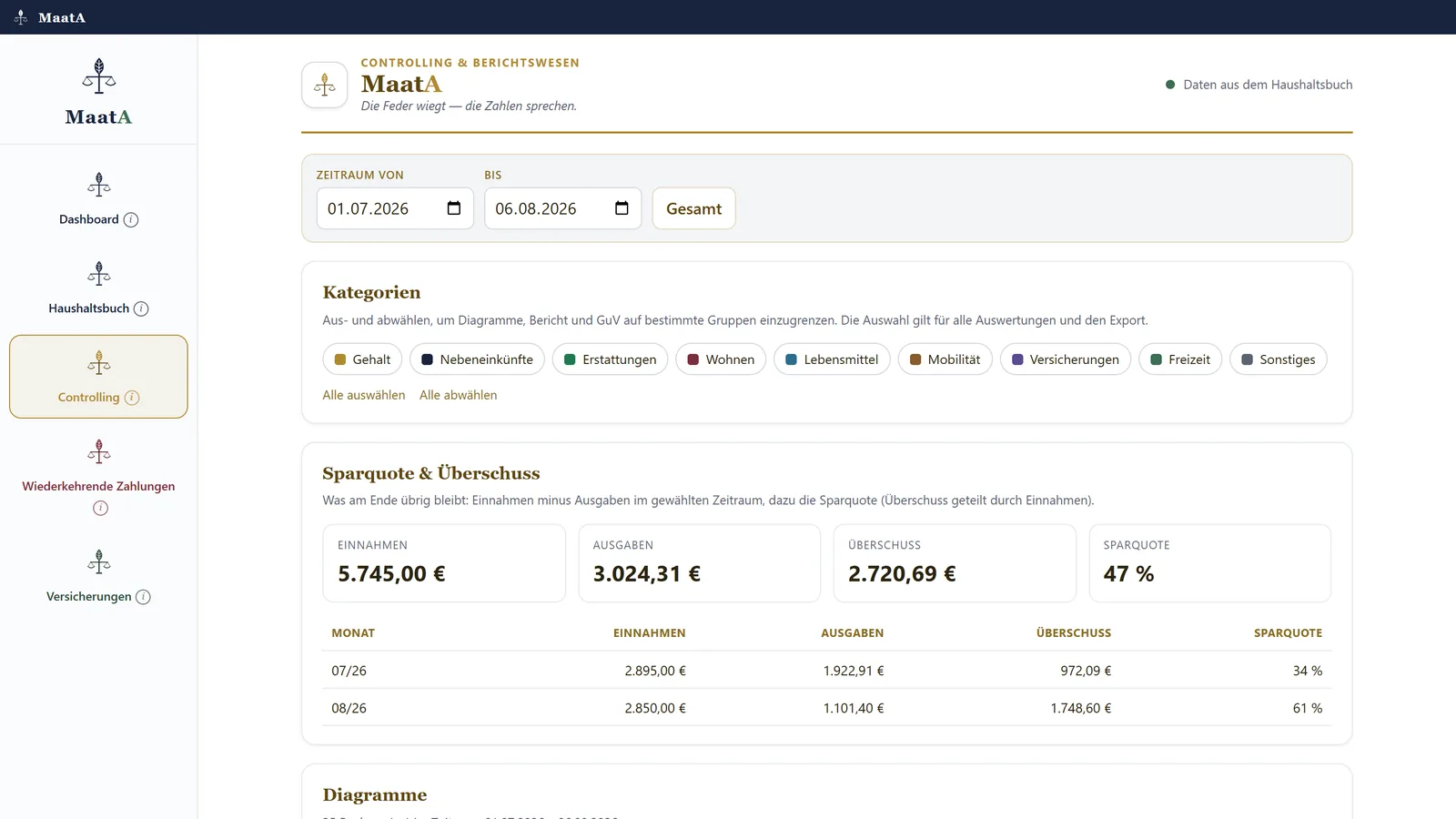
Task: Click the Gesamt button
Action: point(693,208)
